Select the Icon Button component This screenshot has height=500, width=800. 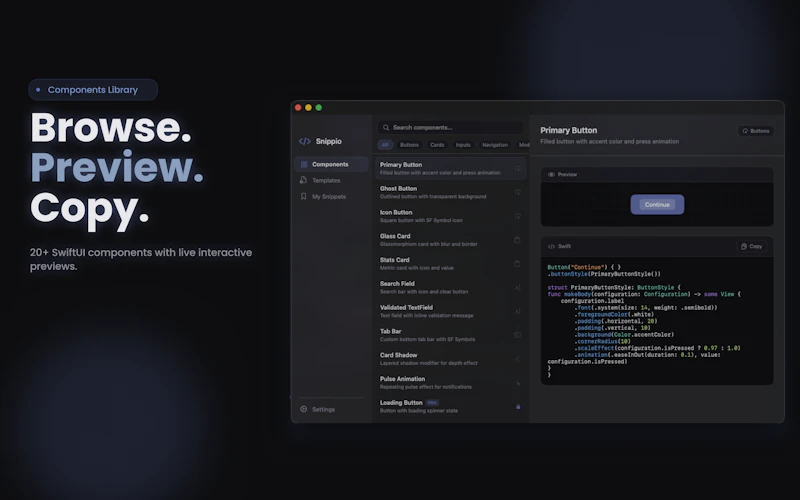(x=451, y=216)
